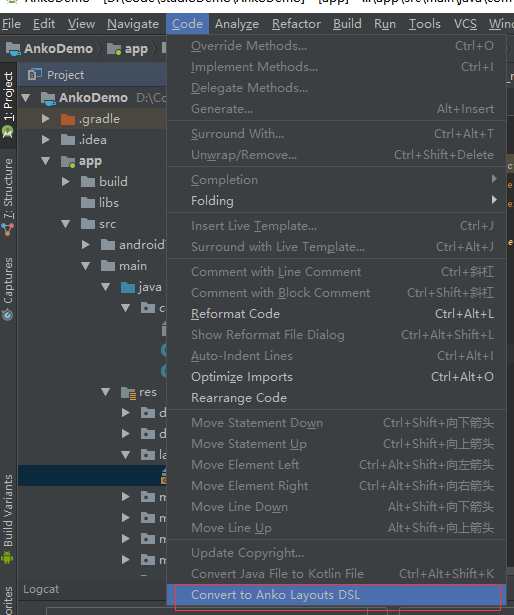514x615 pixels.
Task: Click the Structure hierarchy icon
Action: [x=7, y=229]
